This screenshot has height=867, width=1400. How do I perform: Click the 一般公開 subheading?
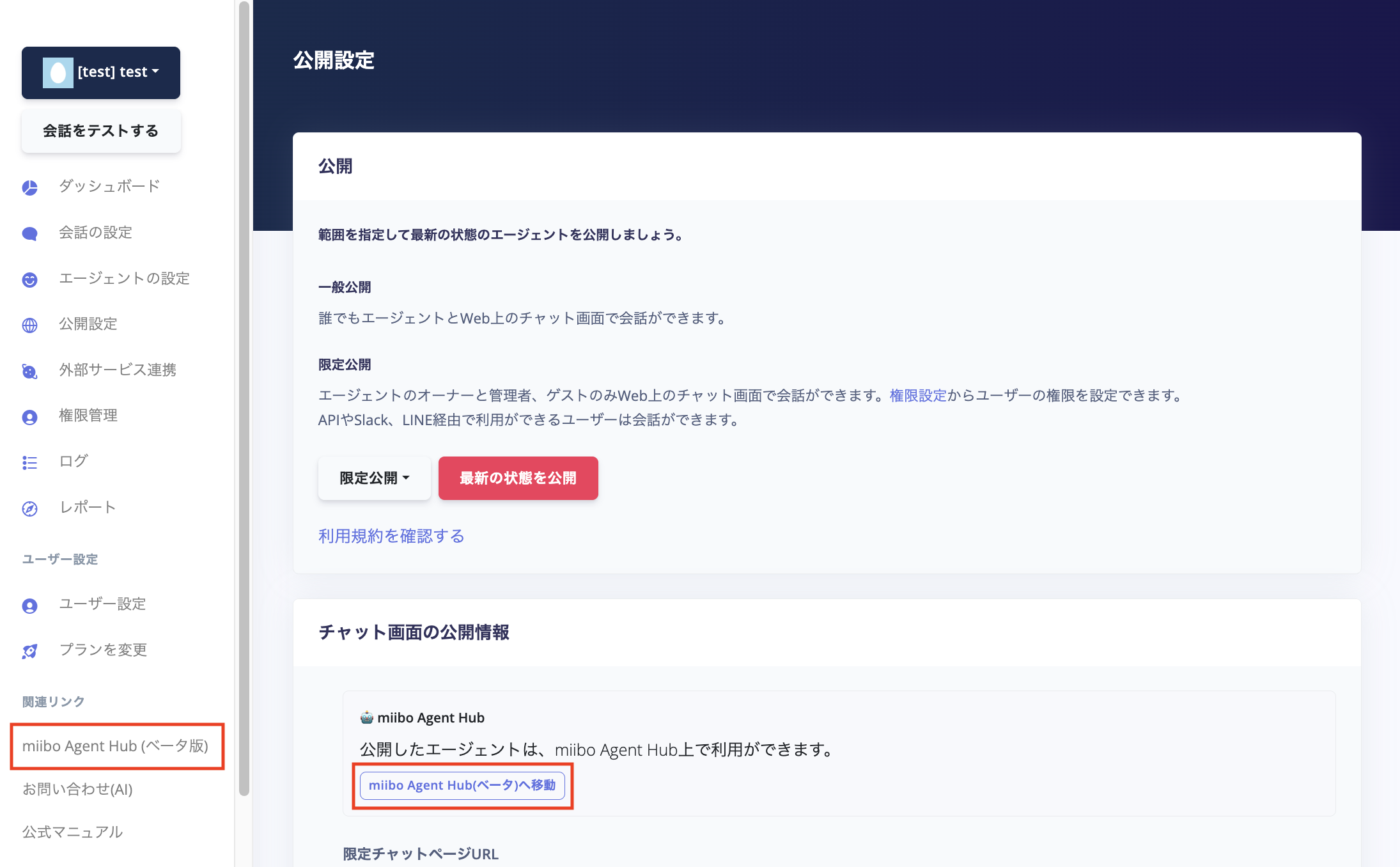[345, 287]
